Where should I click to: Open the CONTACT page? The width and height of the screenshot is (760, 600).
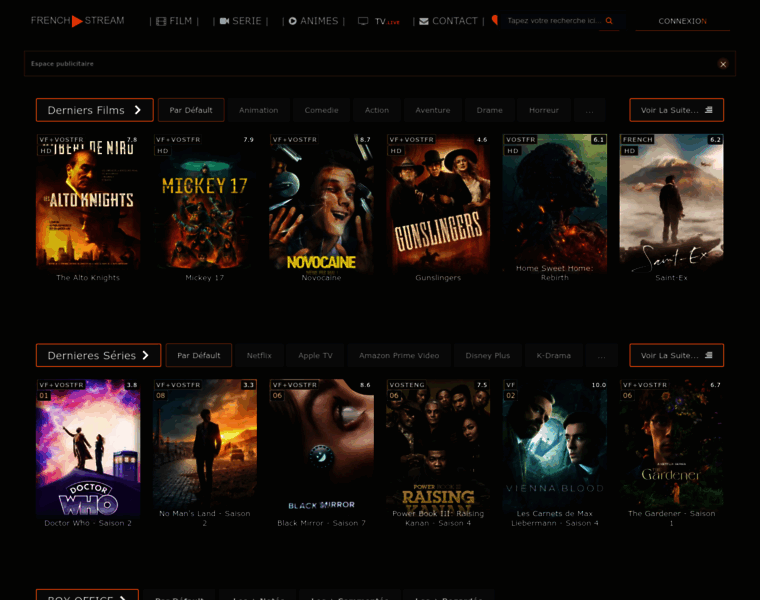pos(448,21)
